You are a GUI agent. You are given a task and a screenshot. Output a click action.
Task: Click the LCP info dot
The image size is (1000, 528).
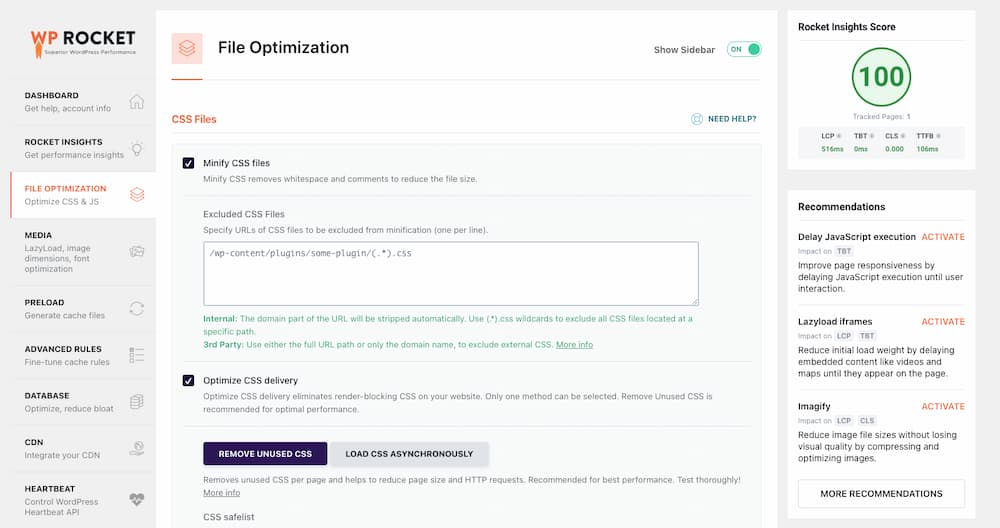tap(839, 136)
